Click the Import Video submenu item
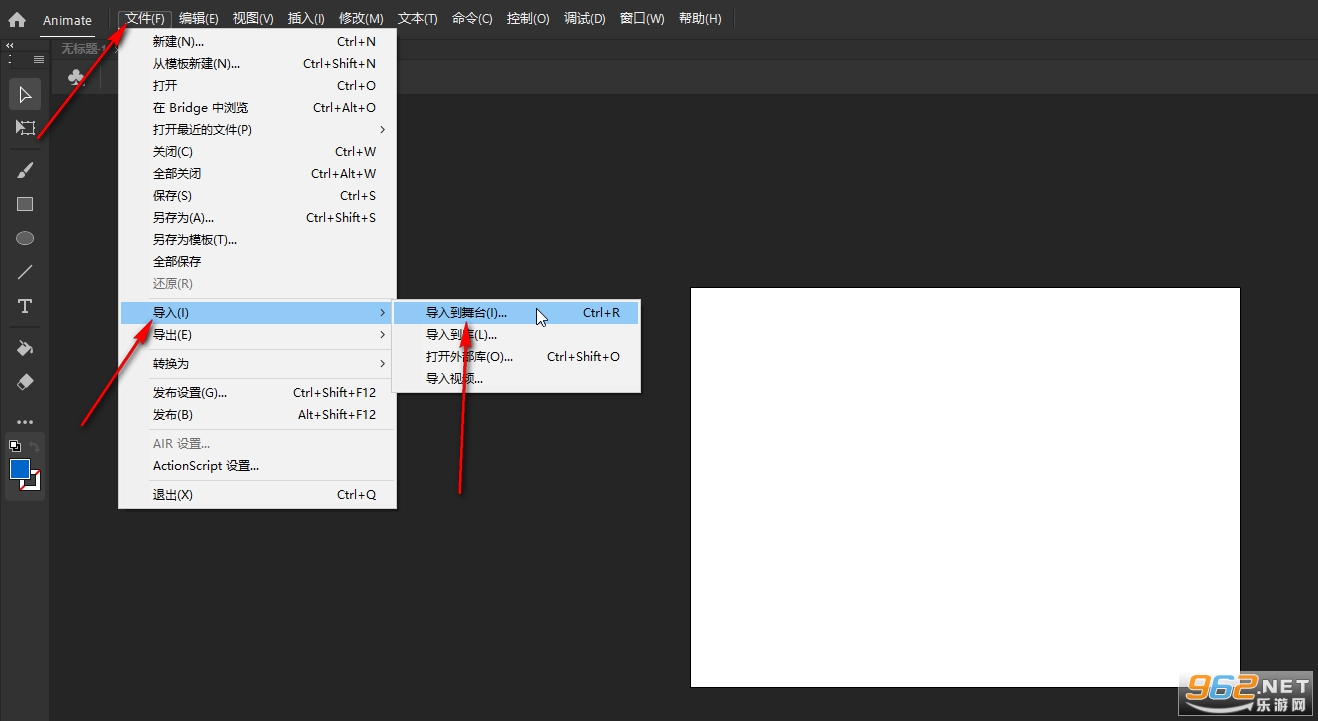 click(517, 379)
